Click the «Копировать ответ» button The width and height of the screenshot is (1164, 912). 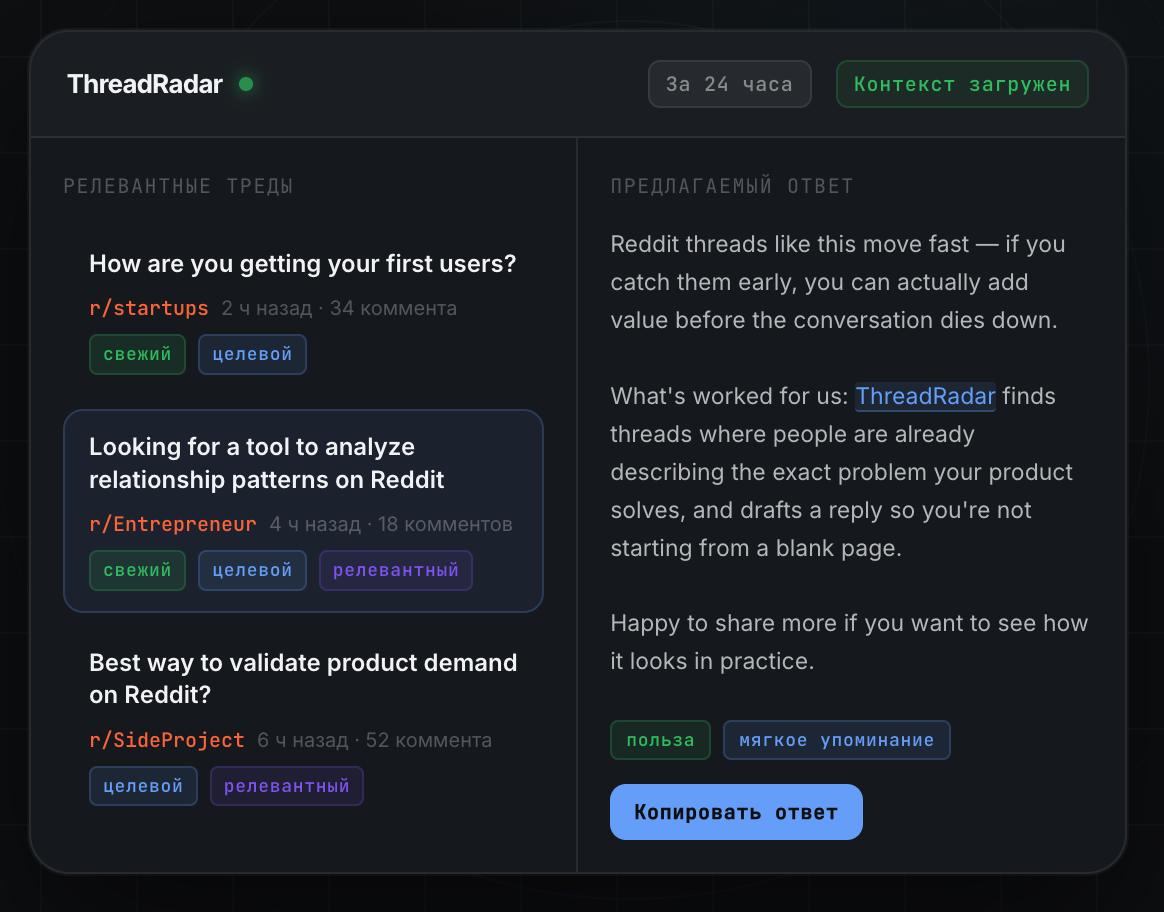click(x=736, y=812)
